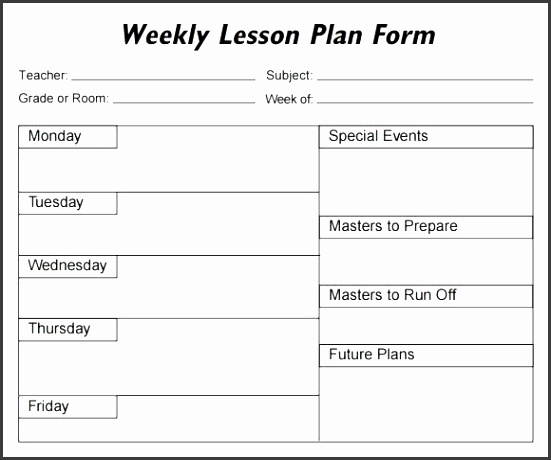Click the Masters to Prepare header

[426, 227]
